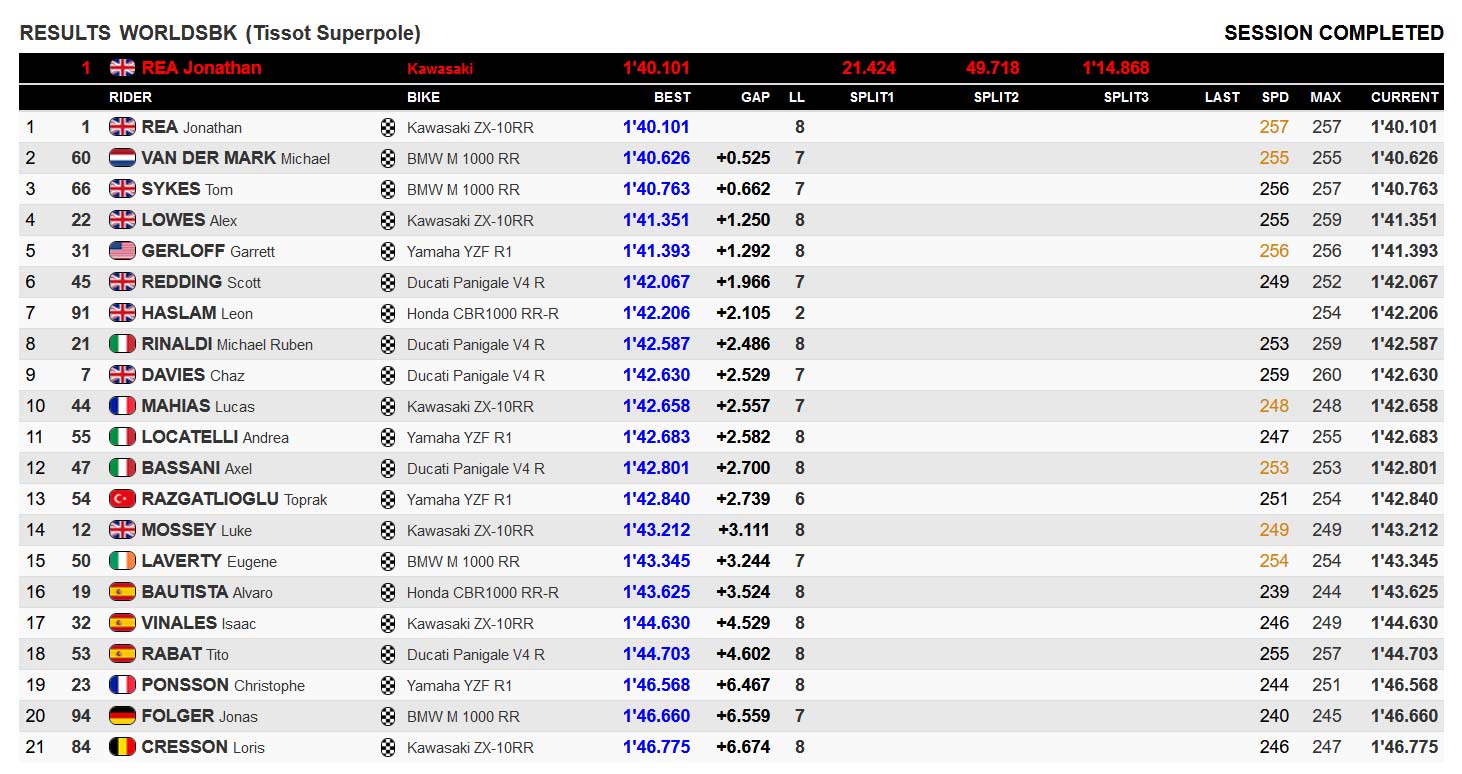Click the Dutch flag beside Van der Mark

(122, 158)
